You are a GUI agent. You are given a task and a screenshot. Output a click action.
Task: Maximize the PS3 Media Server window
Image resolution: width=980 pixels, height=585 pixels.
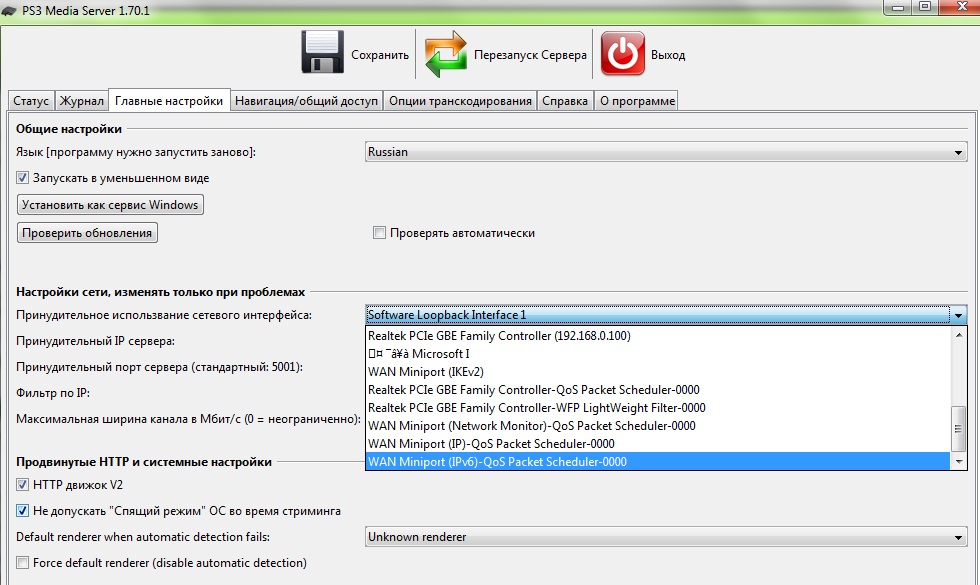tap(925, 8)
